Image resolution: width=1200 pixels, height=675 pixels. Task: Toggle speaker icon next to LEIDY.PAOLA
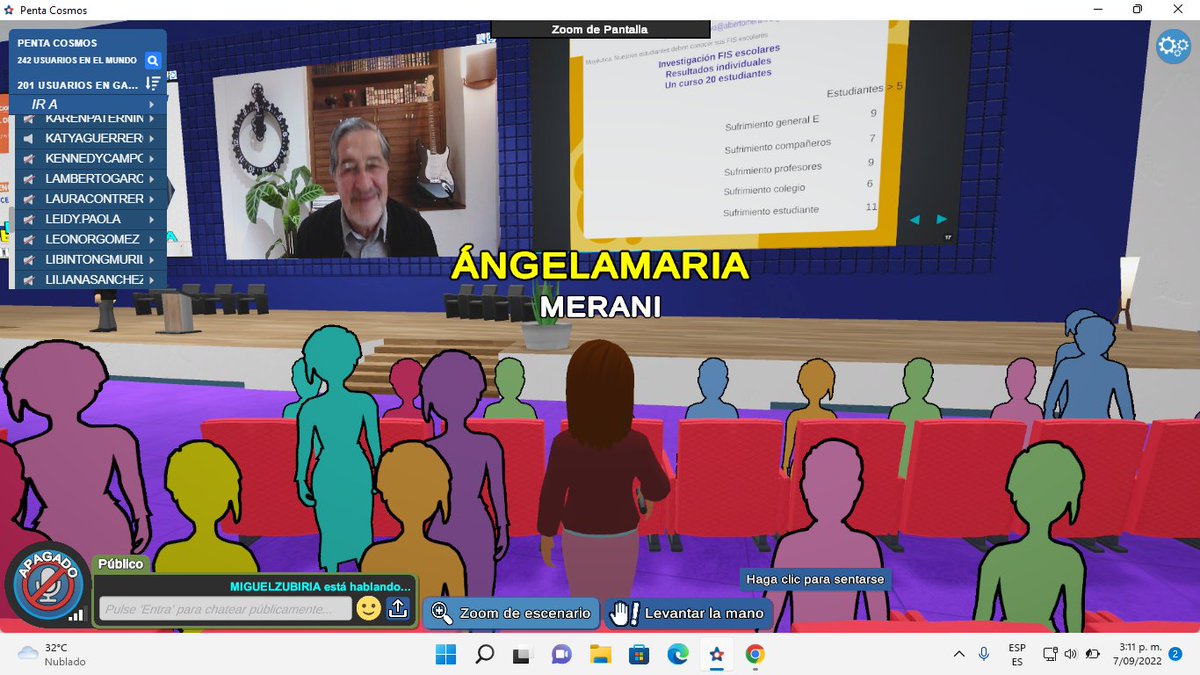29,219
